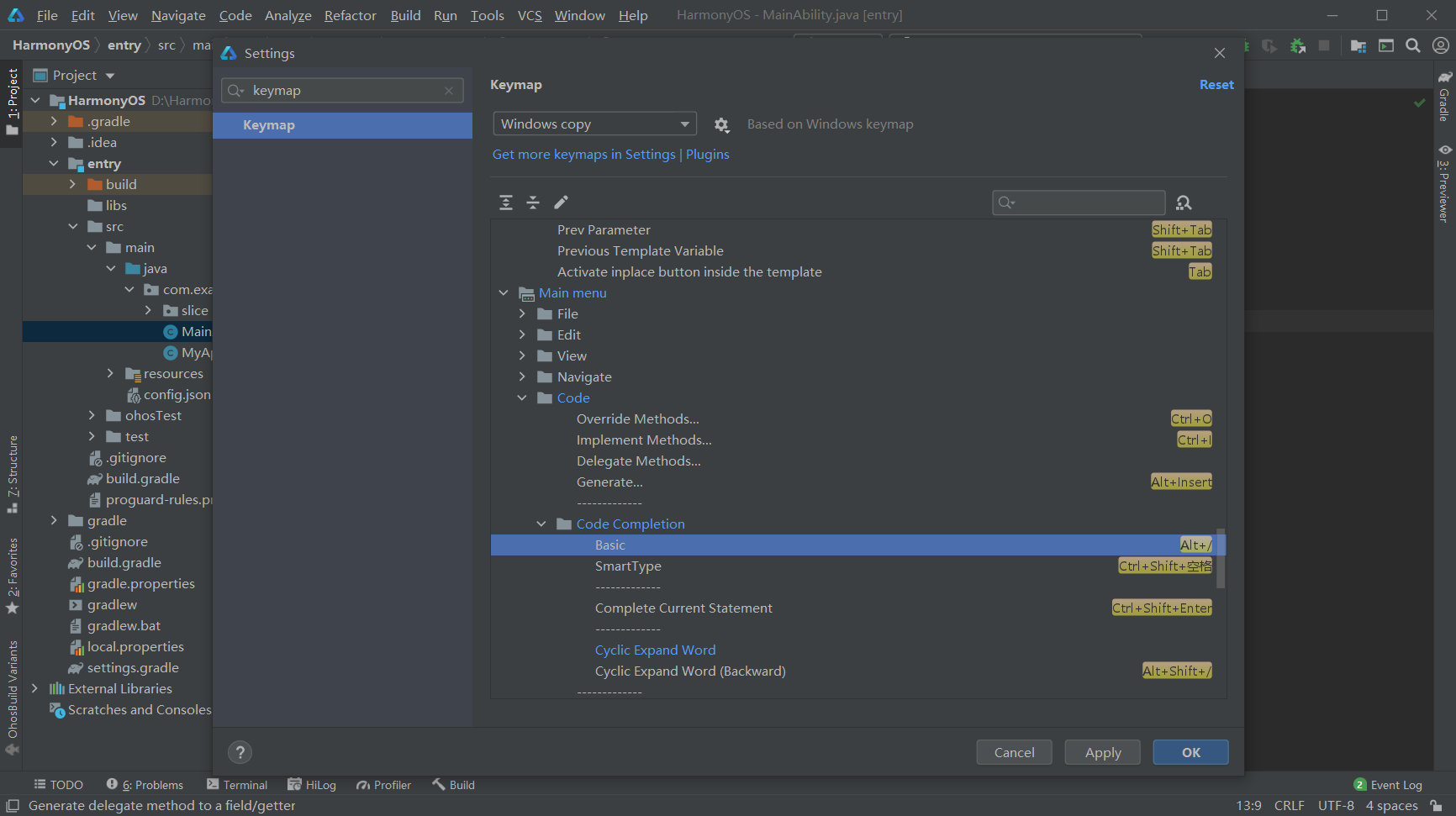
Task: Open the Profiler tab
Action: click(x=384, y=785)
